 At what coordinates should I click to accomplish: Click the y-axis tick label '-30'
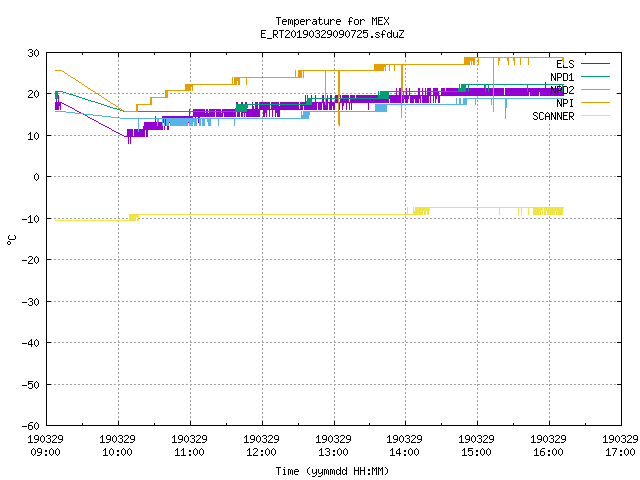click(x=31, y=302)
